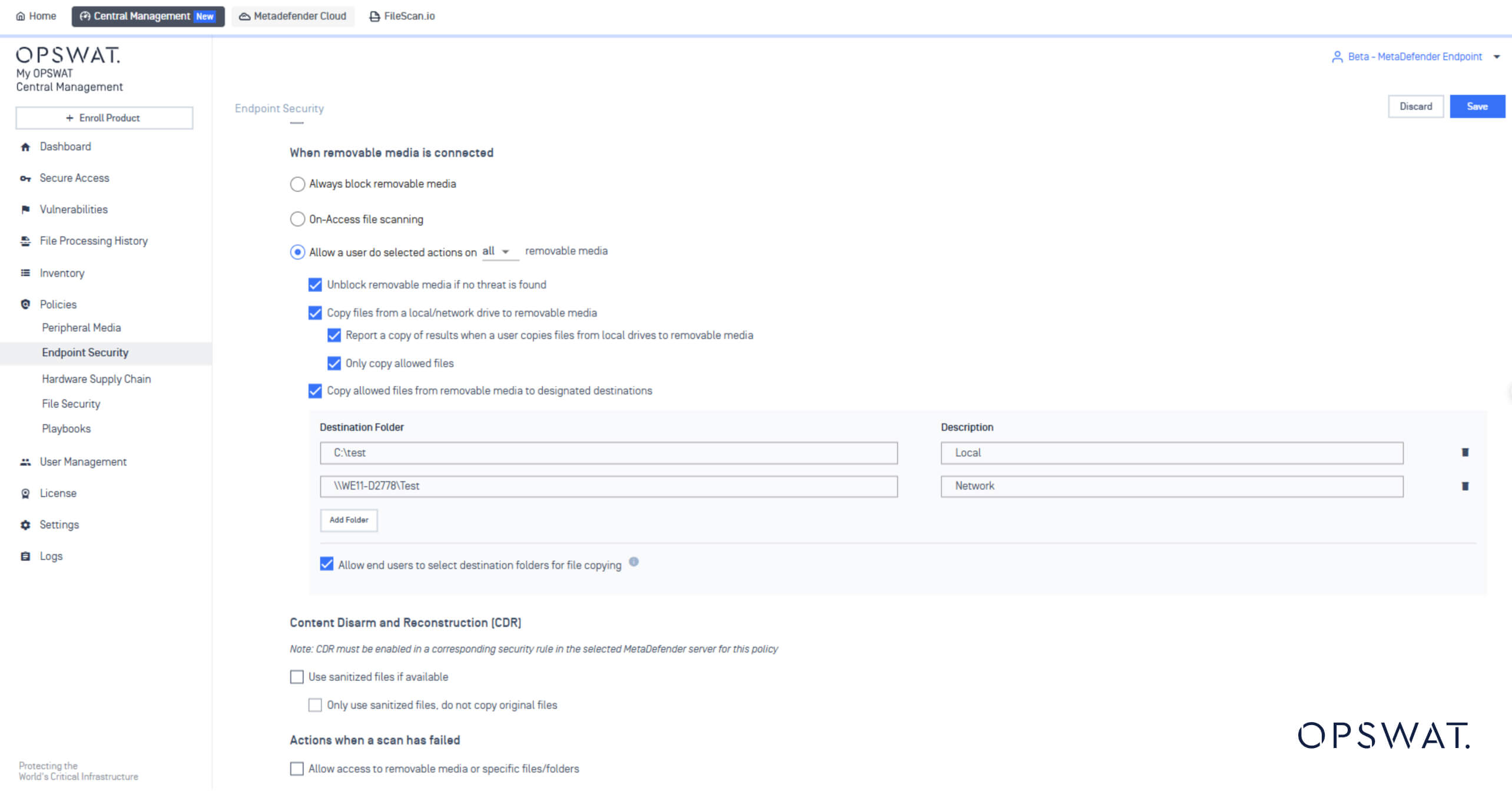Open the 'all' removable media dropdown
This screenshot has height=791, width=1512.
click(x=496, y=251)
